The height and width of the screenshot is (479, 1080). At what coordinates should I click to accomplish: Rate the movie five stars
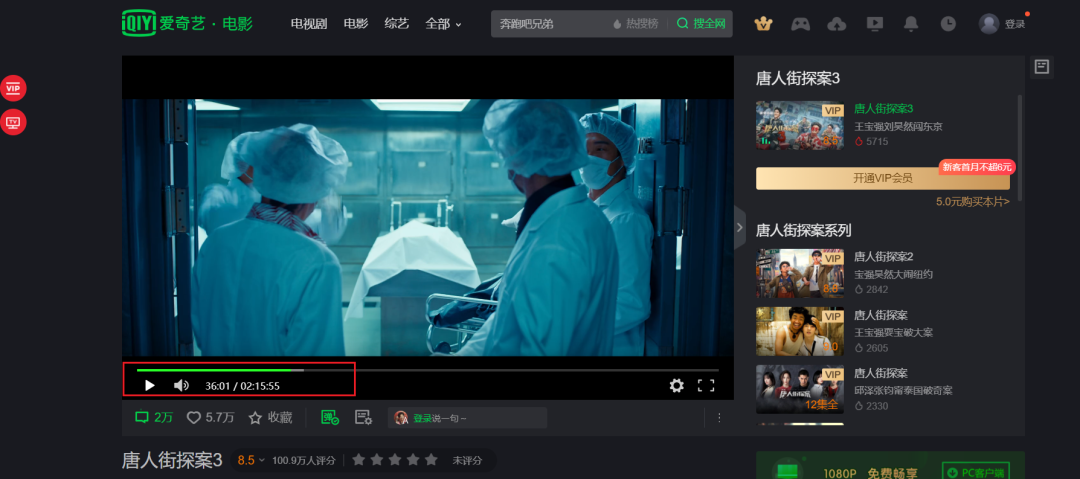431,460
